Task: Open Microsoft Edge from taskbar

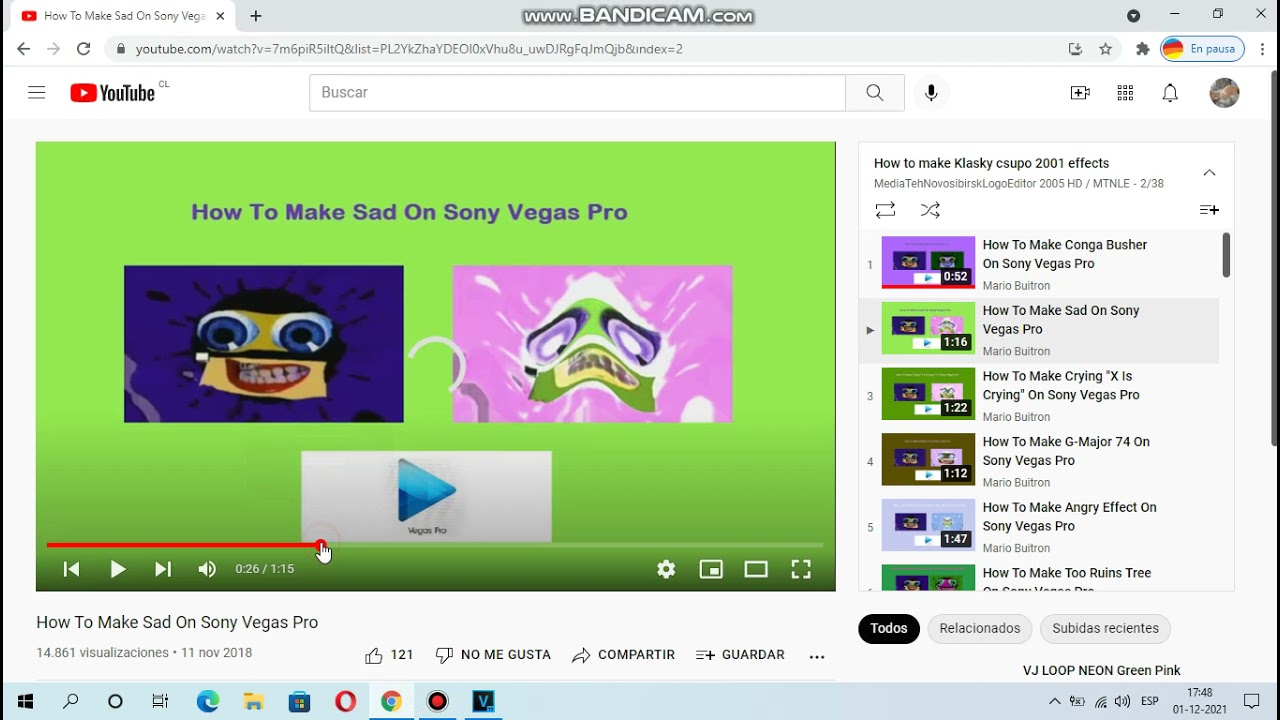Action: (x=207, y=702)
